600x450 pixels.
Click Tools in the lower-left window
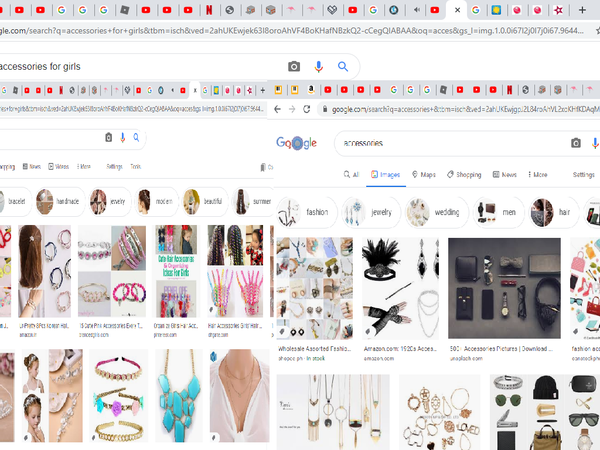[136, 166]
